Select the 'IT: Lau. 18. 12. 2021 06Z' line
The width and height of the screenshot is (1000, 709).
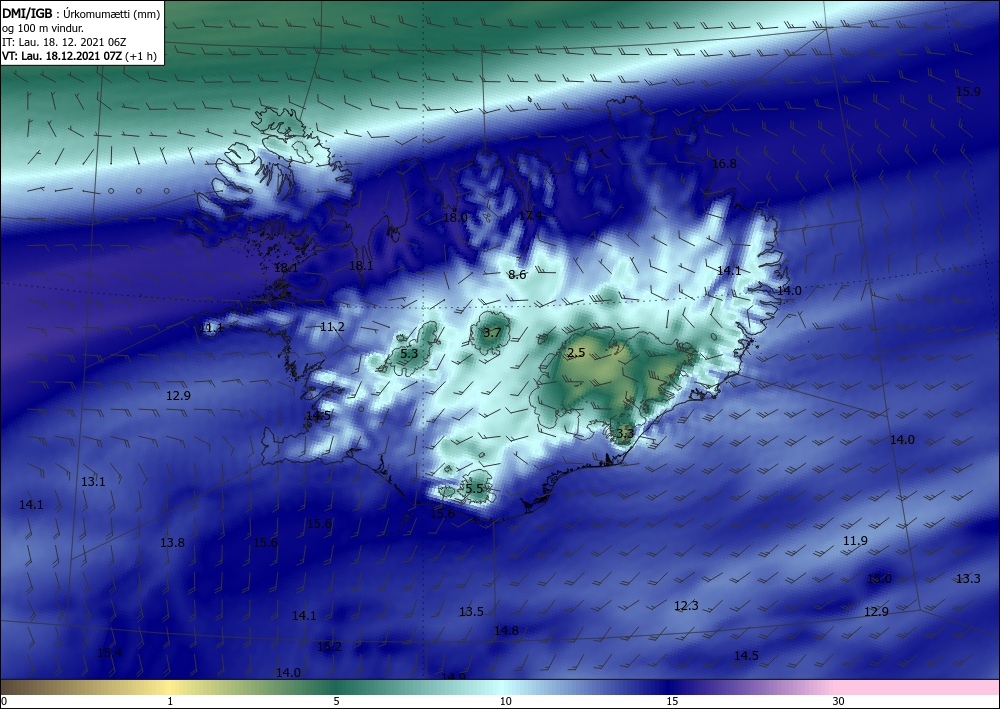(64, 42)
